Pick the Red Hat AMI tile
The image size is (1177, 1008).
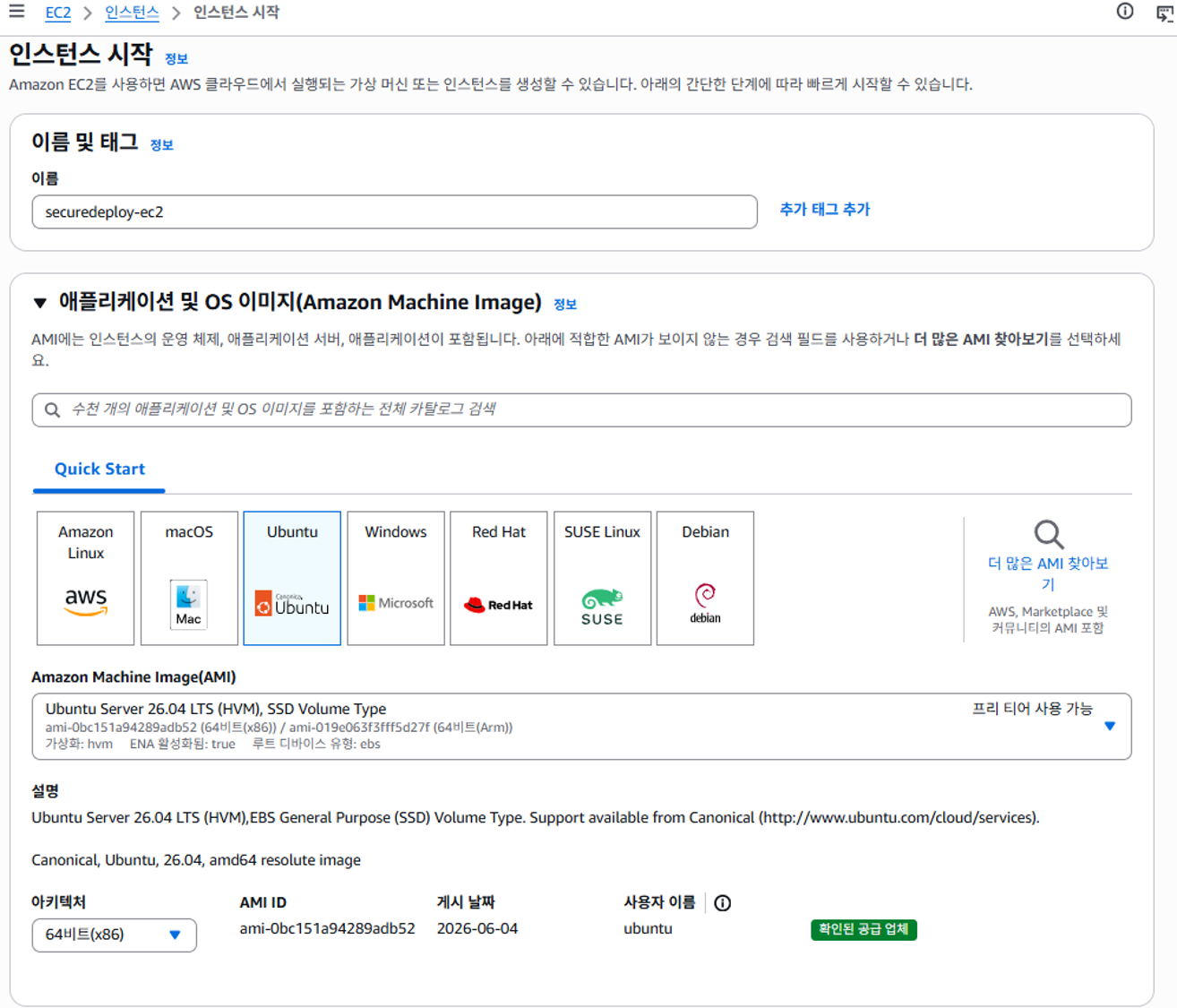(499, 578)
